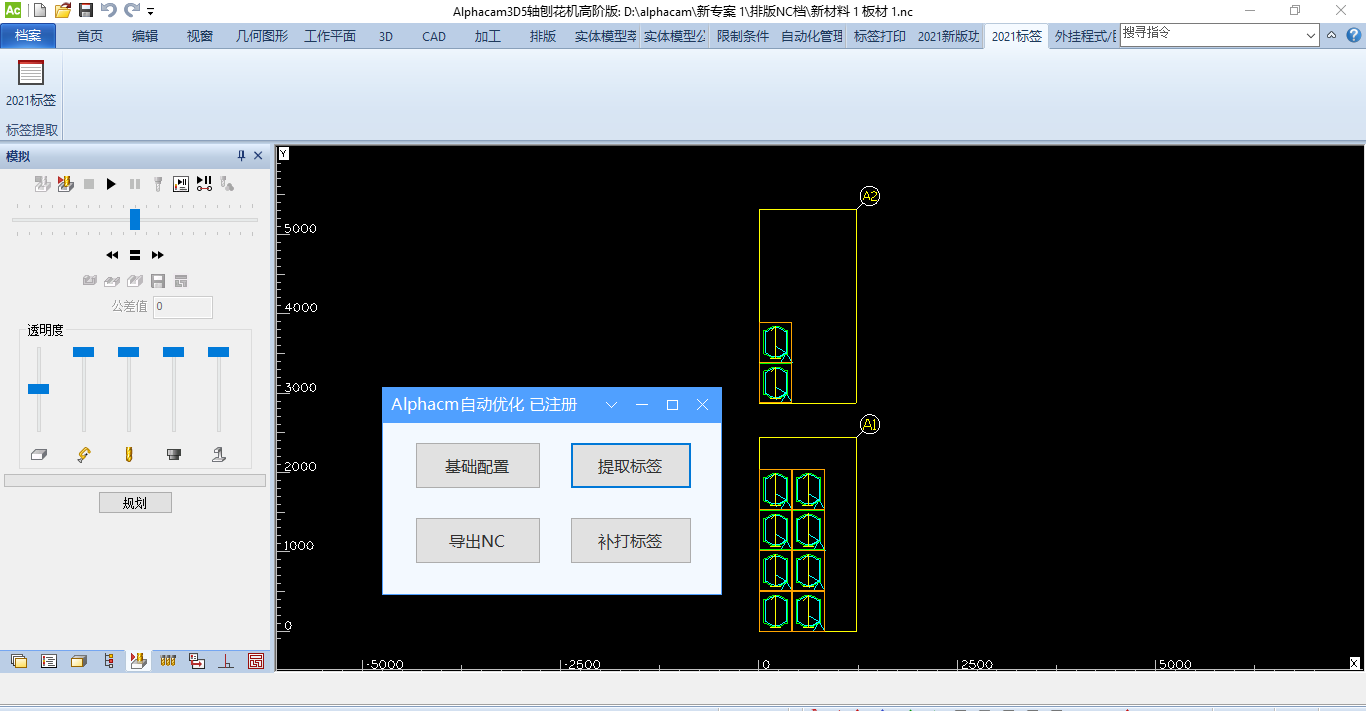Click the 基础配置 button in the dialog

click(478, 466)
